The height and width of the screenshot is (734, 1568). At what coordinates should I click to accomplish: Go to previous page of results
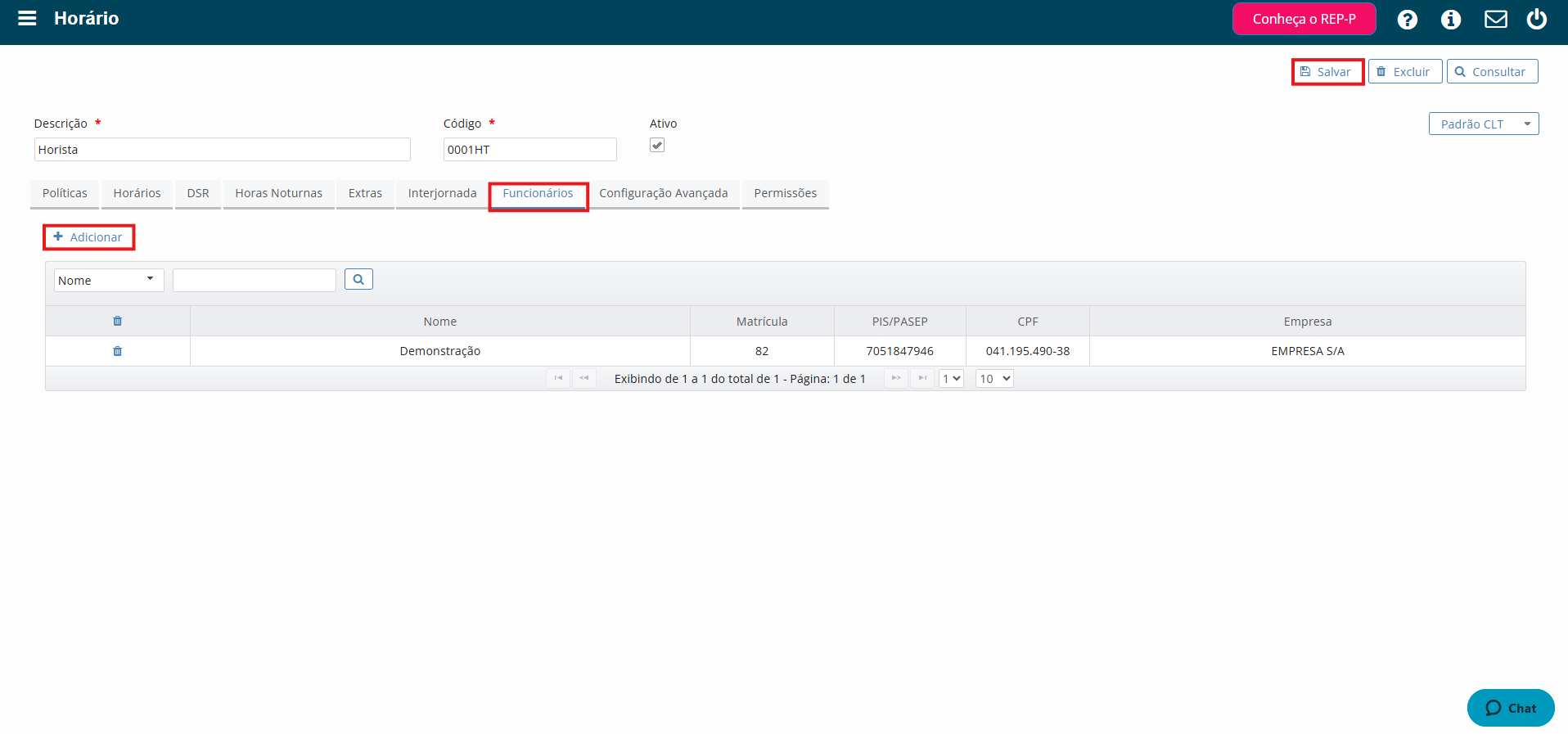tap(584, 378)
